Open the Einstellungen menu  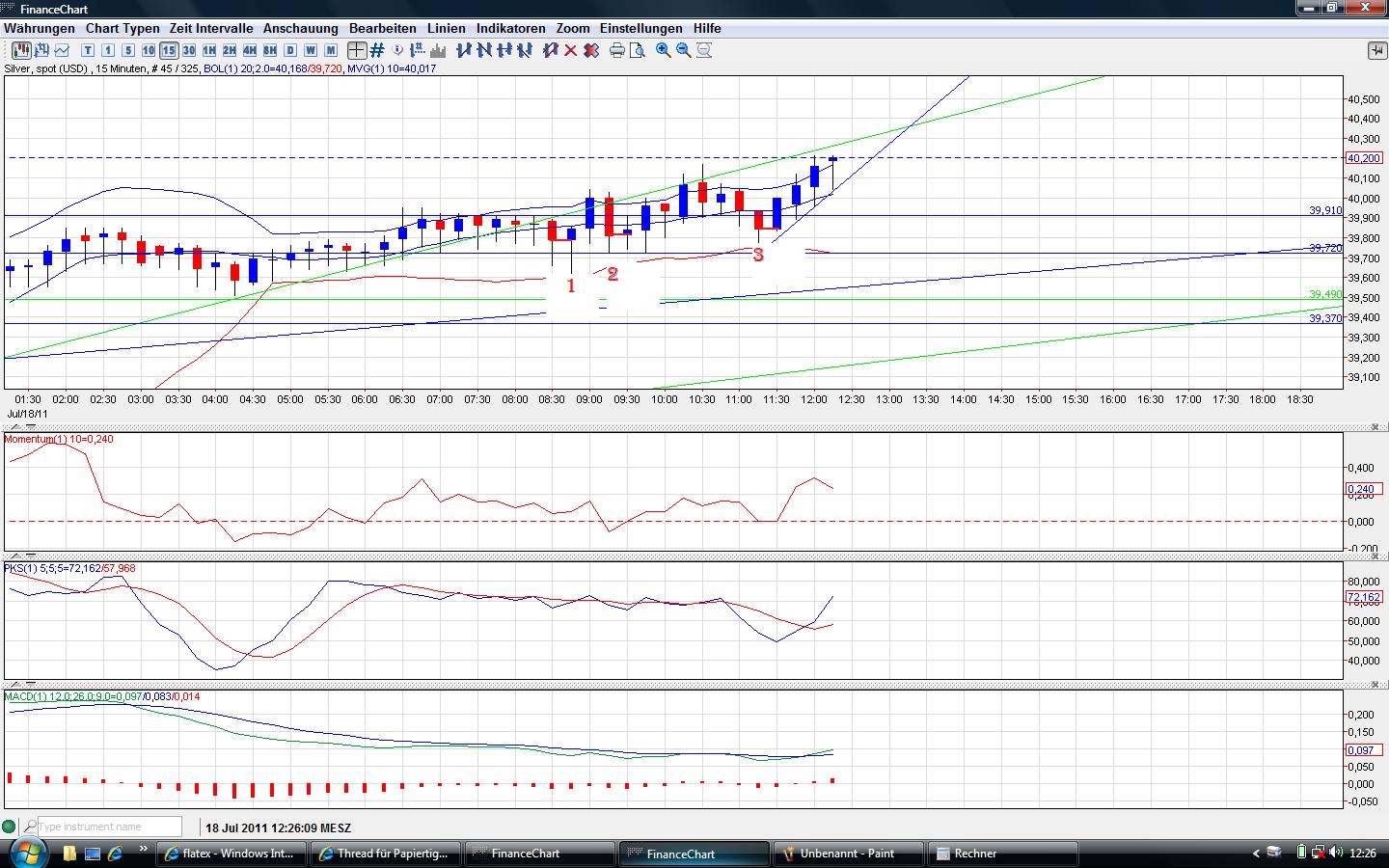click(x=640, y=29)
